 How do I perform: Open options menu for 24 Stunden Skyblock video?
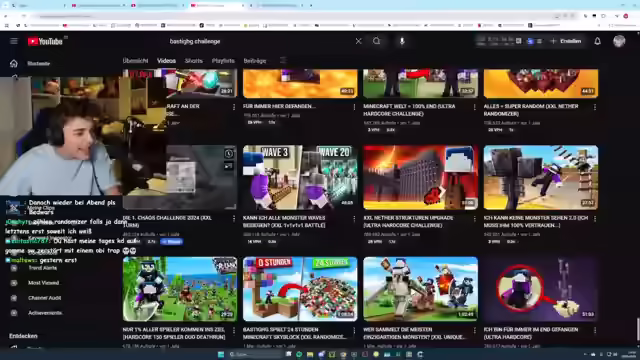coord(354,330)
